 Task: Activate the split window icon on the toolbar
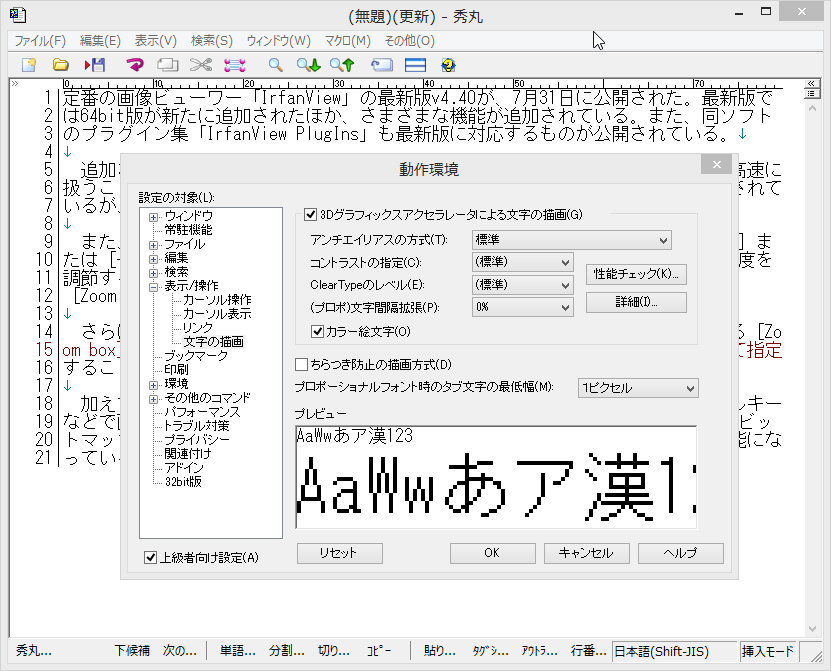[x=414, y=64]
